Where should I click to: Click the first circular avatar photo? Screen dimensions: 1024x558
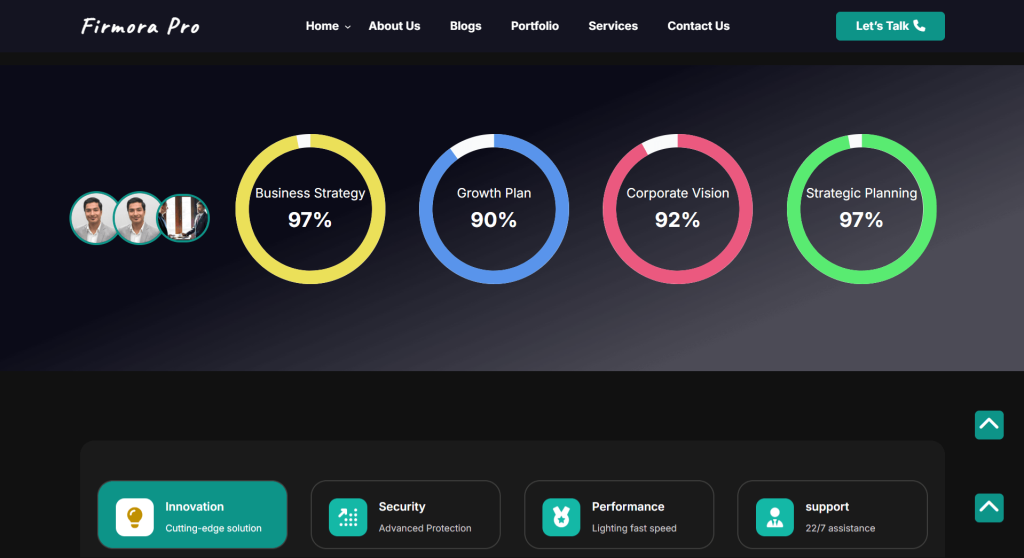[x=95, y=218]
